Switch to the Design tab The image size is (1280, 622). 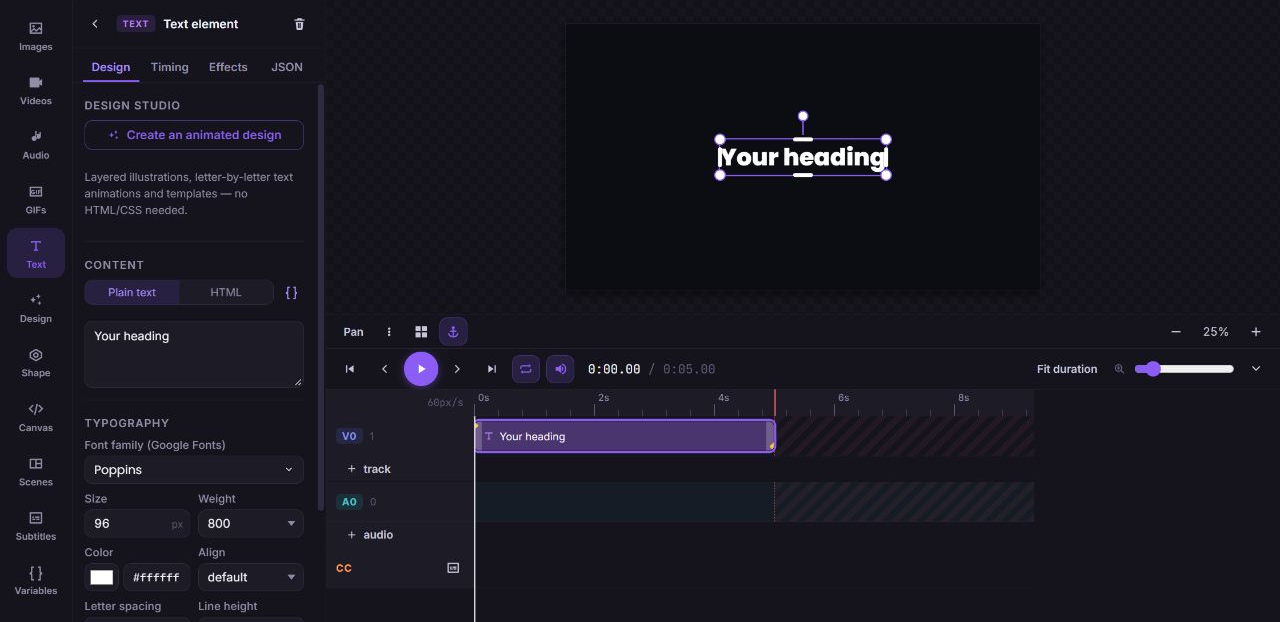111,67
